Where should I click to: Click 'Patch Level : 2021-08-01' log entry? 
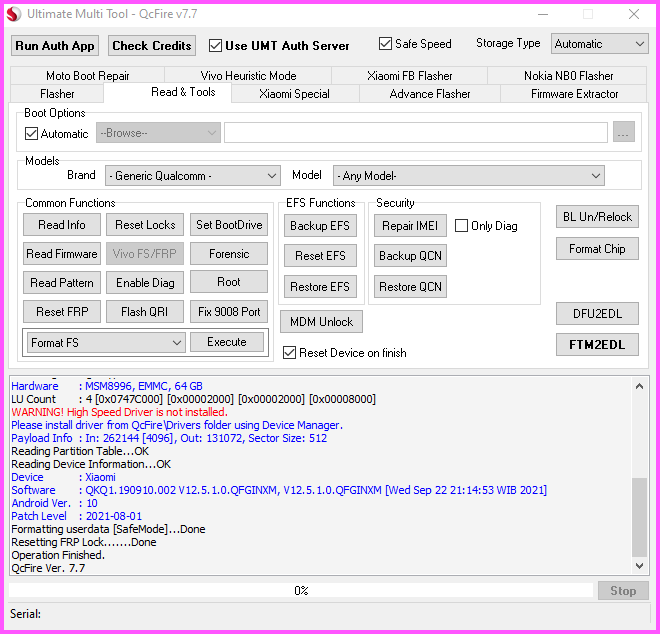(77, 516)
